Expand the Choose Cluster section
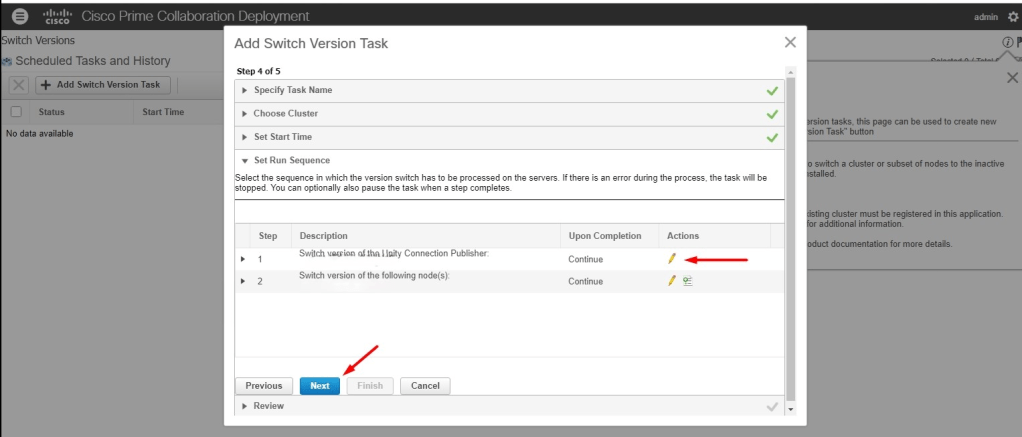This screenshot has width=1022, height=437. [245, 114]
